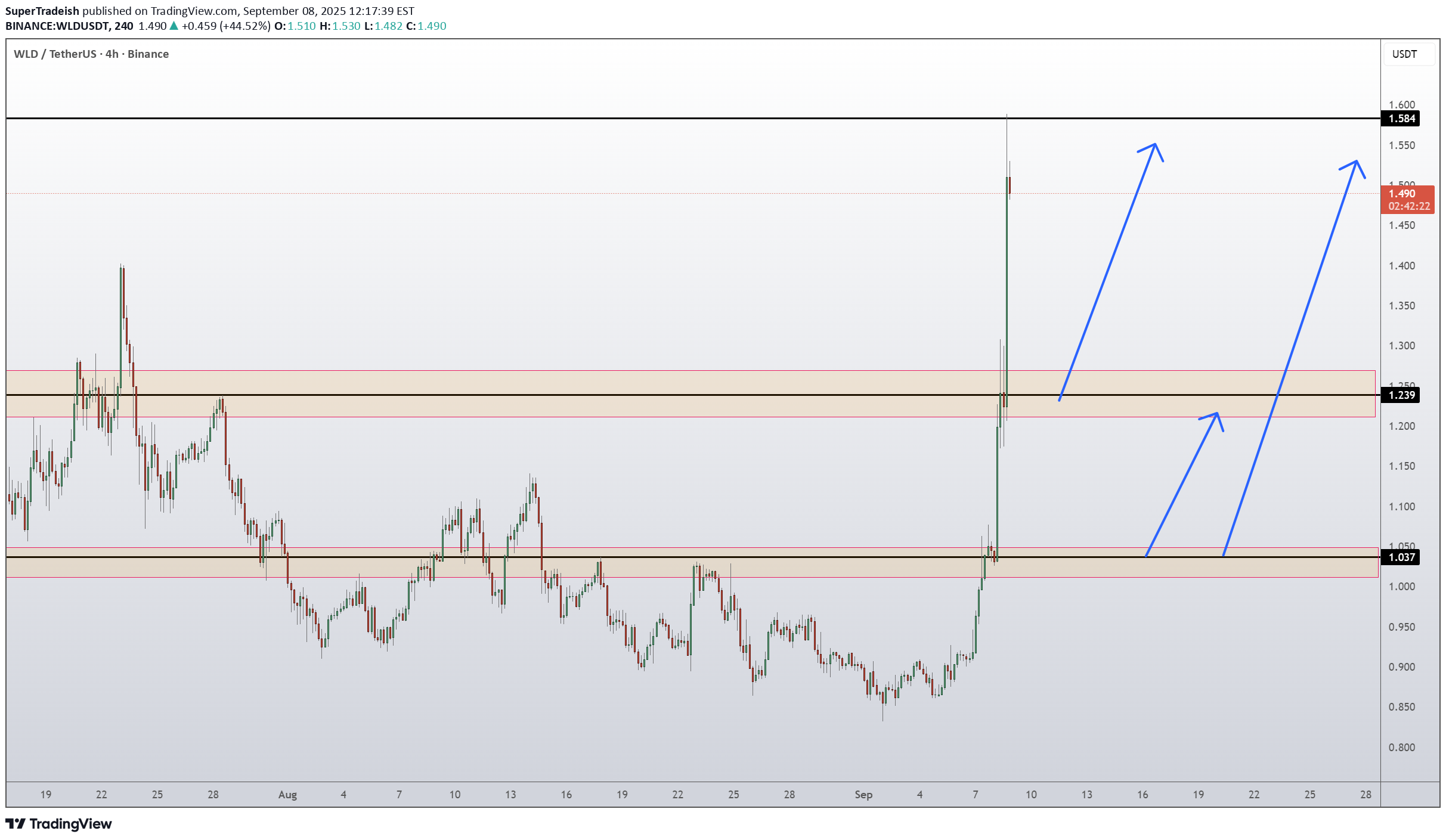
Task: Click the 1.100 price axis value
Action: coord(1402,507)
